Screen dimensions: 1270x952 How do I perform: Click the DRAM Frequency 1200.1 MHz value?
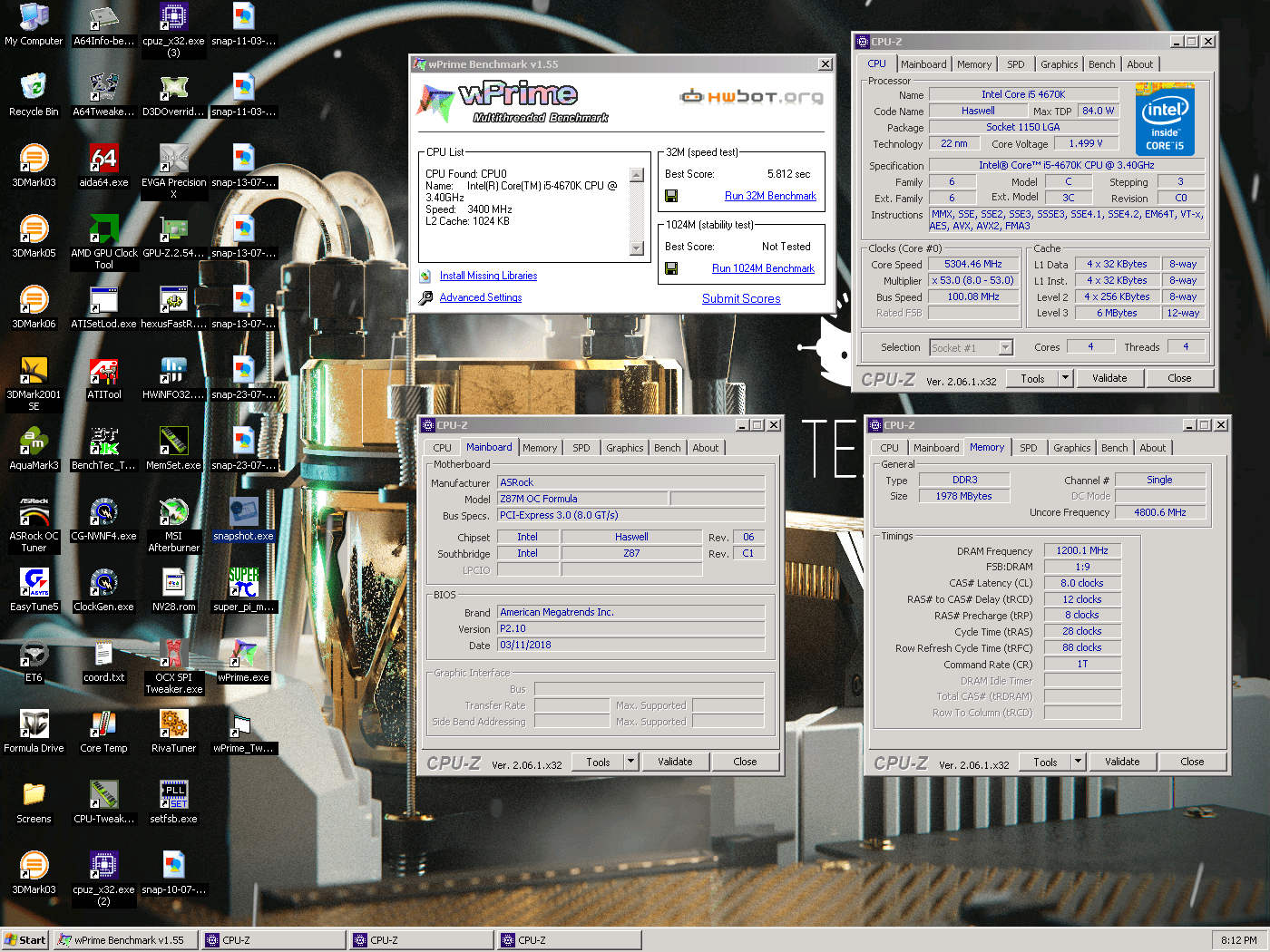pos(1082,550)
